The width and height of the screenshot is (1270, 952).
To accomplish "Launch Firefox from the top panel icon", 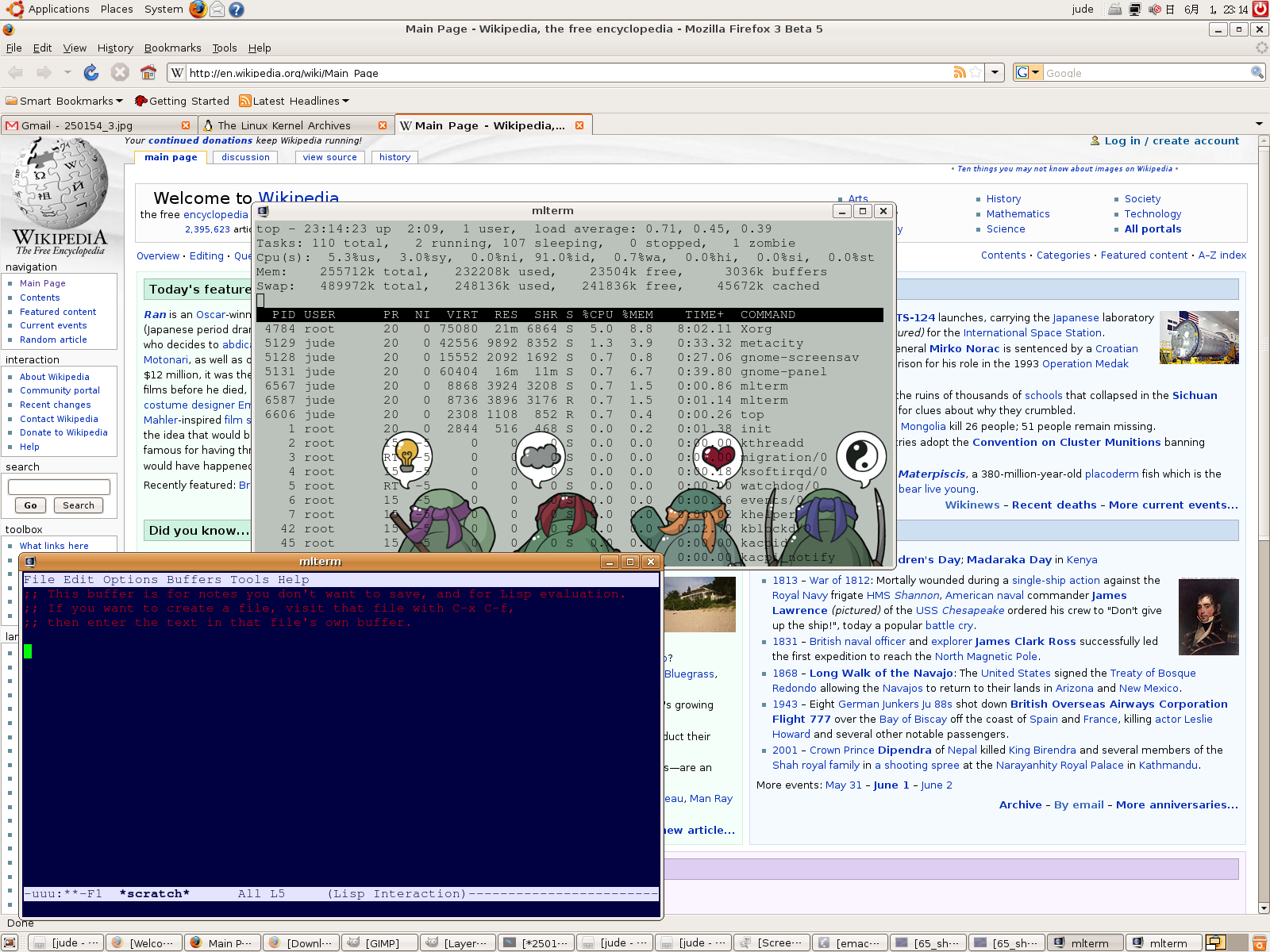I will coord(198,9).
